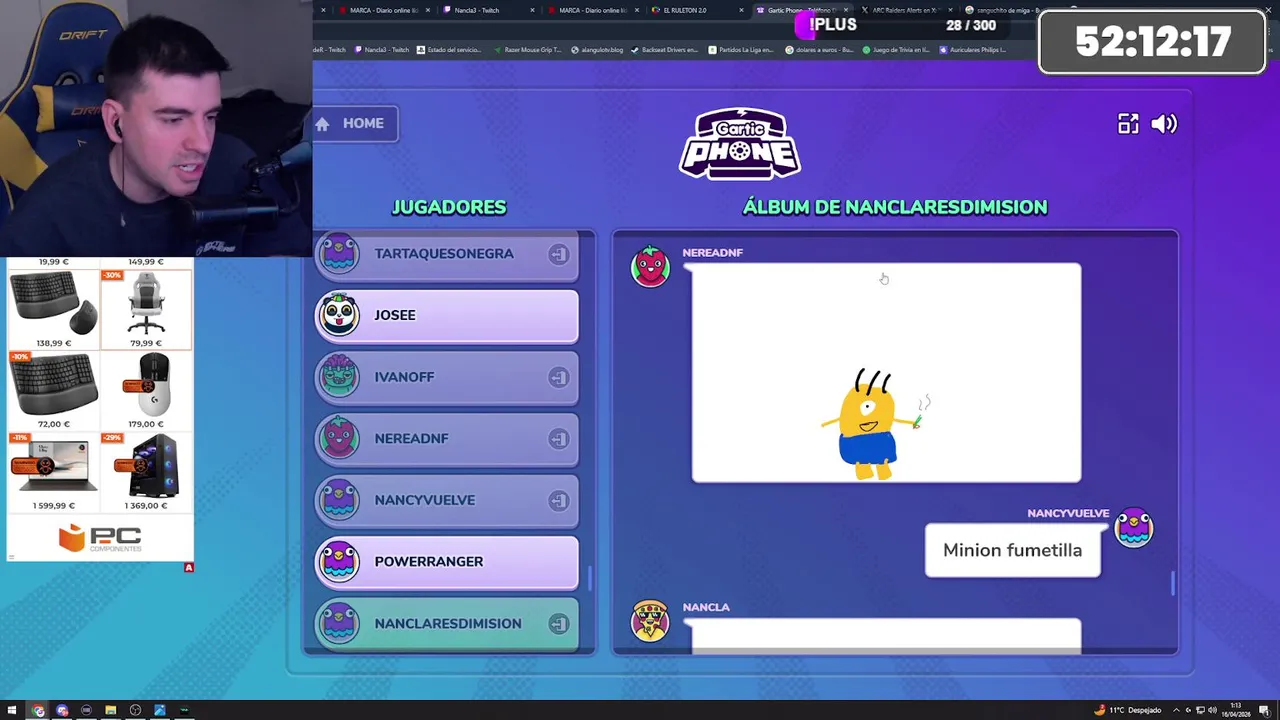Open the 1 369,00 € desktop PC ad product

pyautogui.click(x=146, y=471)
